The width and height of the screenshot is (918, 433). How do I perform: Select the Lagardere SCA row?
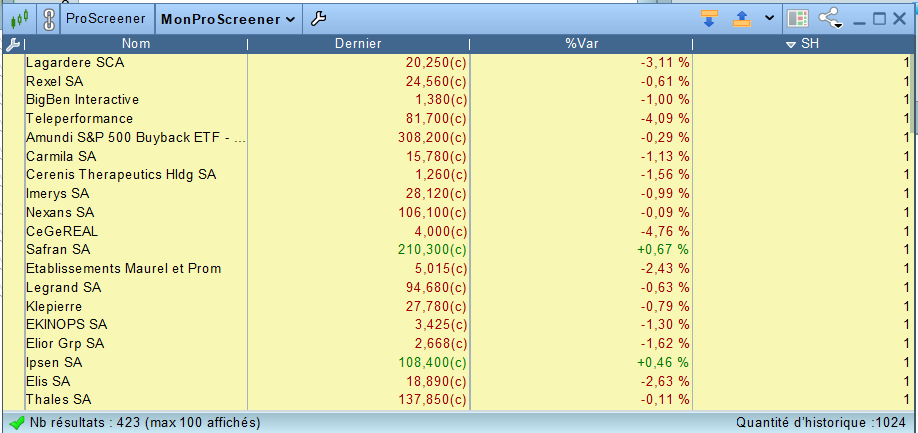457,63
